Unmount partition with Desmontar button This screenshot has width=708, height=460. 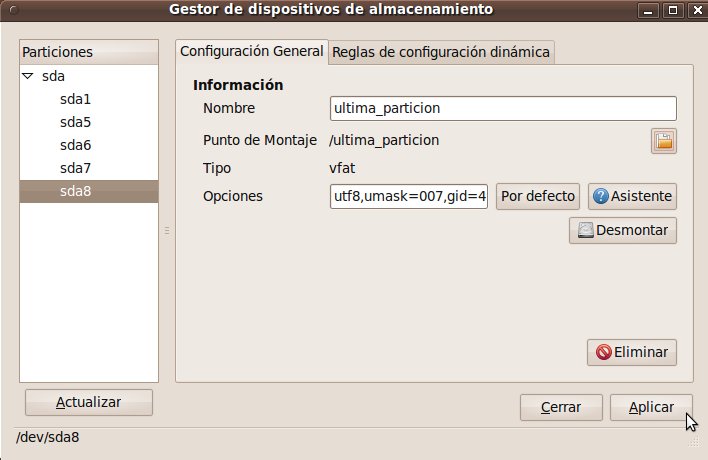pyautogui.click(x=623, y=230)
